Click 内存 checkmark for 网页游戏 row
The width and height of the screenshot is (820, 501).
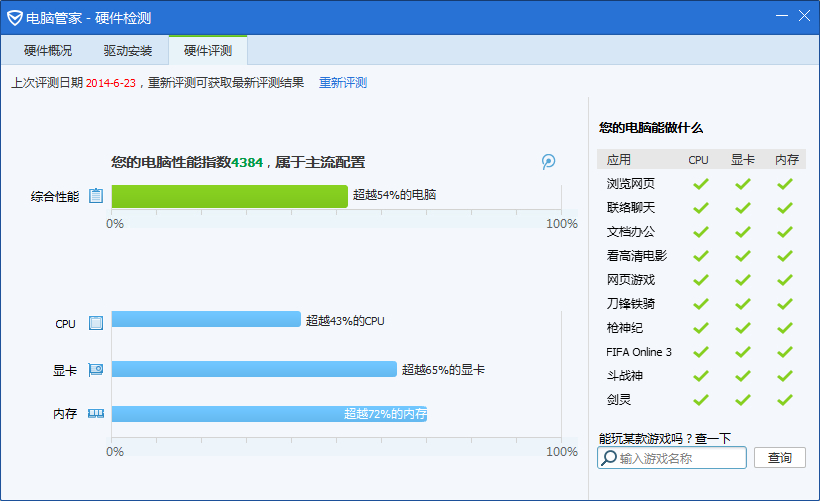click(x=784, y=280)
